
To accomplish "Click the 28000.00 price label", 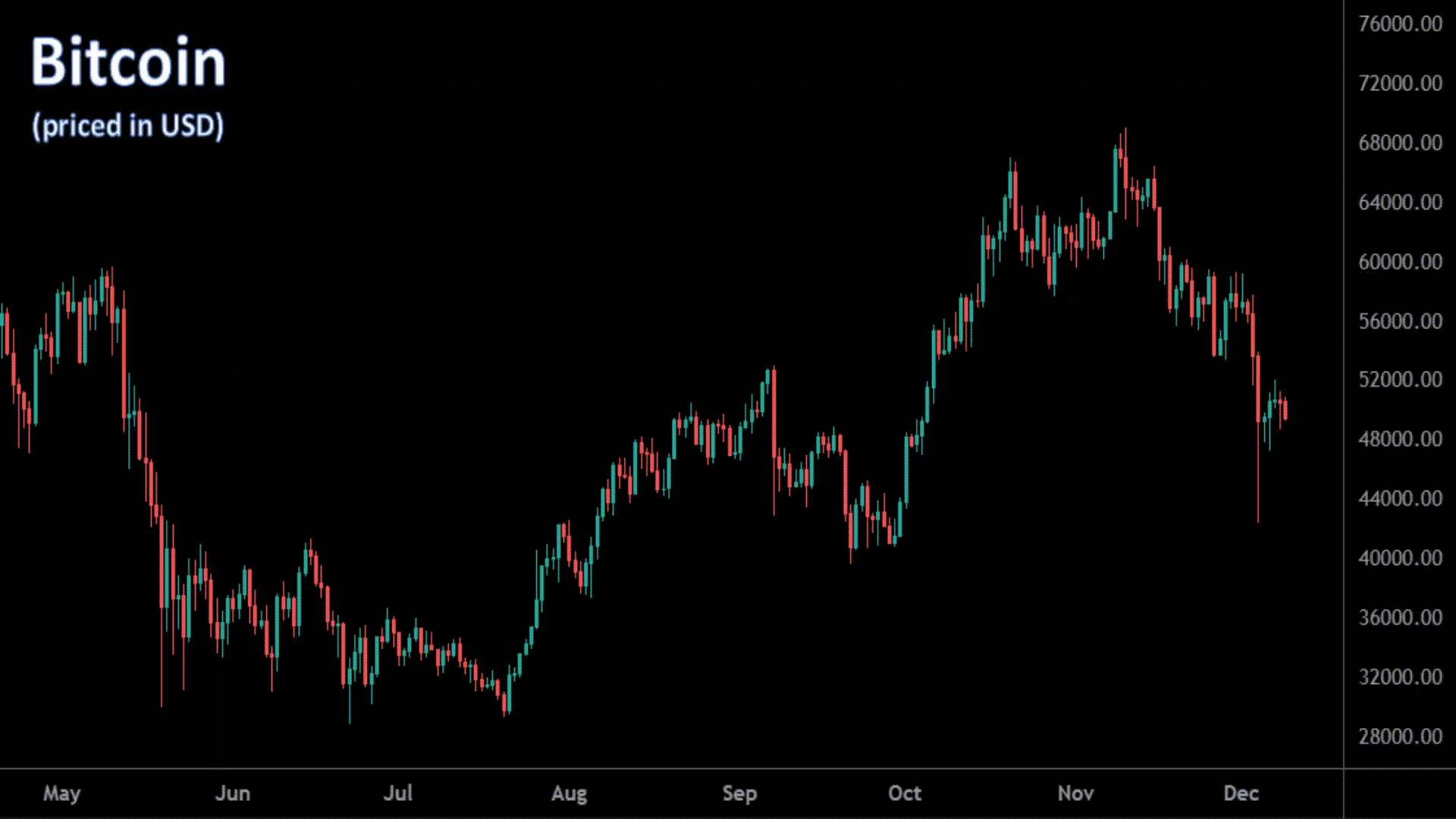I will click(x=1400, y=736).
